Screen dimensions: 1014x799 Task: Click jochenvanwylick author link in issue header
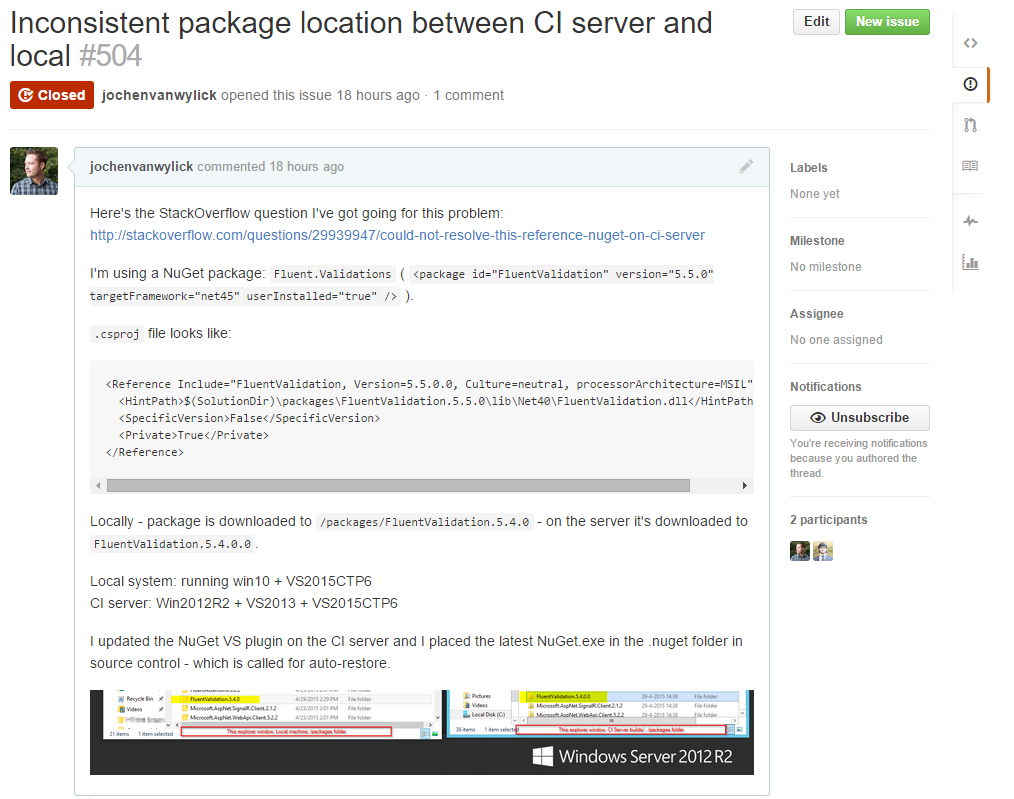click(159, 95)
